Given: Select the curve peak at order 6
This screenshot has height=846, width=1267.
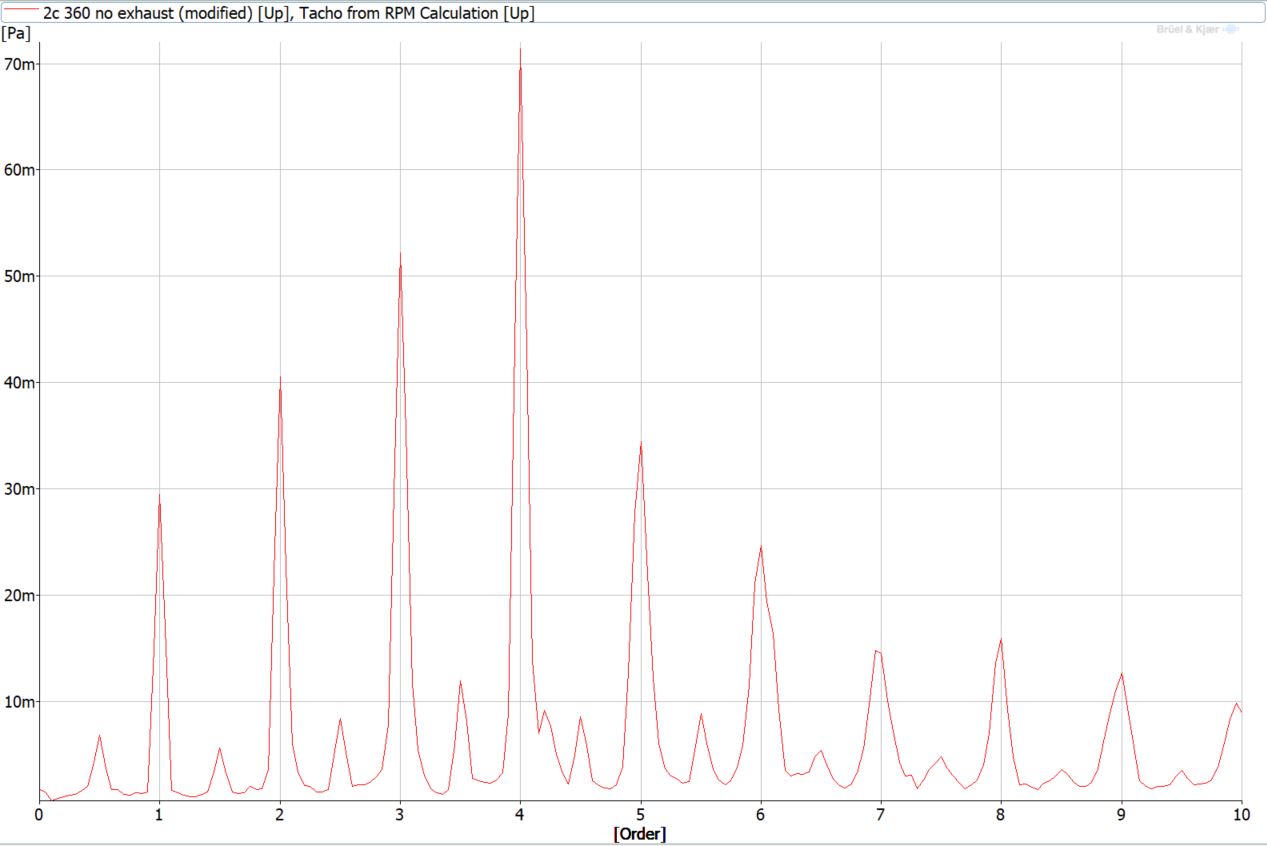Looking at the screenshot, I should tap(761, 547).
